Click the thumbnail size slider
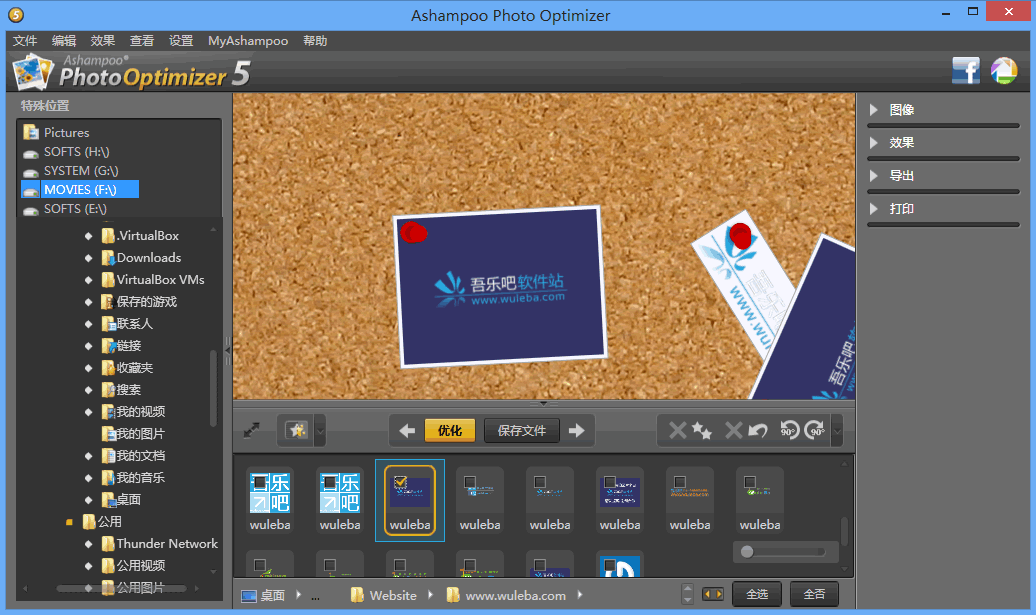This screenshot has width=1036, height=615. click(x=785, y=552)
